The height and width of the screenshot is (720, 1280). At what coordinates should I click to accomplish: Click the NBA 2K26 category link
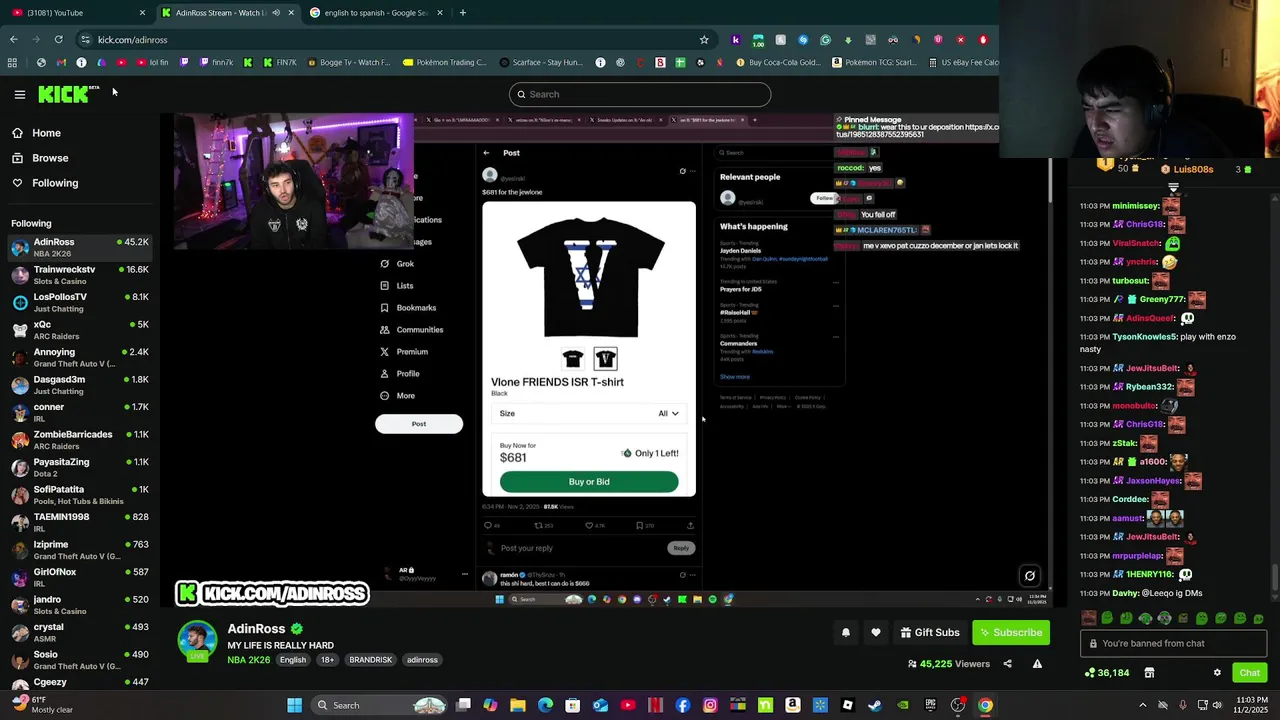pyautogui.click(x=249, y=660)
